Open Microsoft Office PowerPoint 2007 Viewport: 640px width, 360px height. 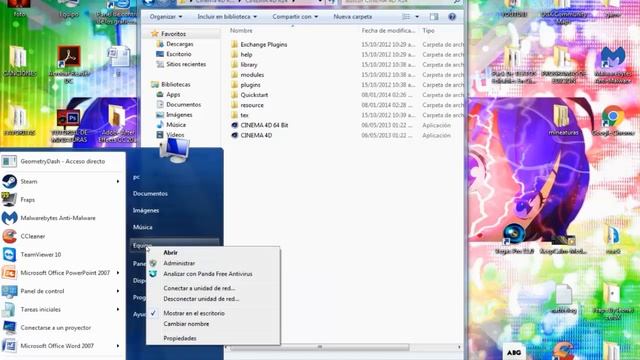62,273
